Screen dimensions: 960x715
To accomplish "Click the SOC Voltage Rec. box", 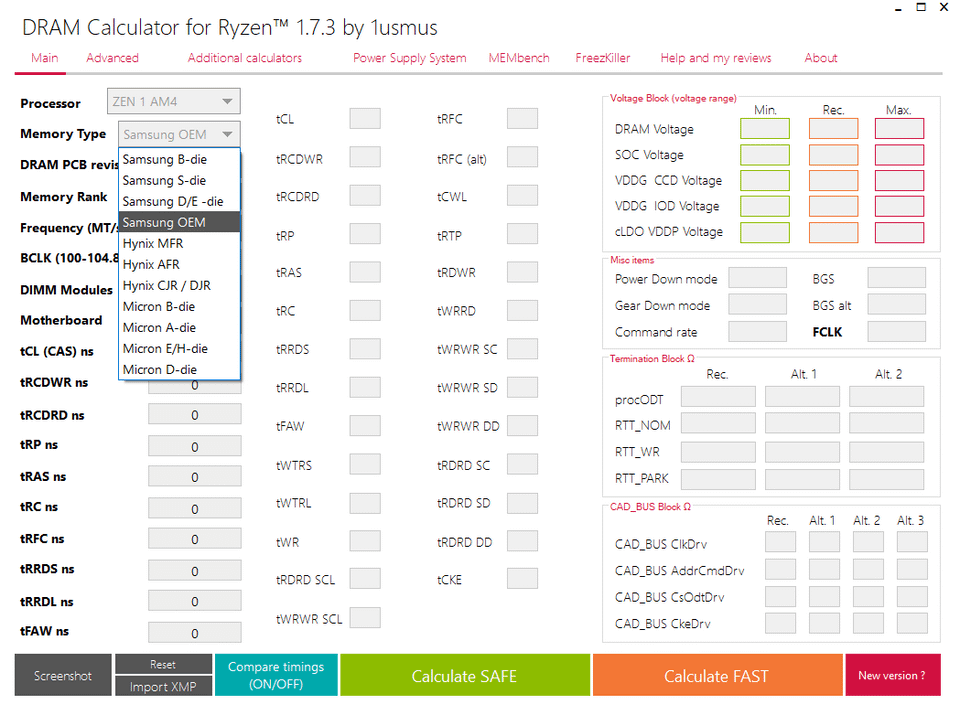I will point(833,155).
